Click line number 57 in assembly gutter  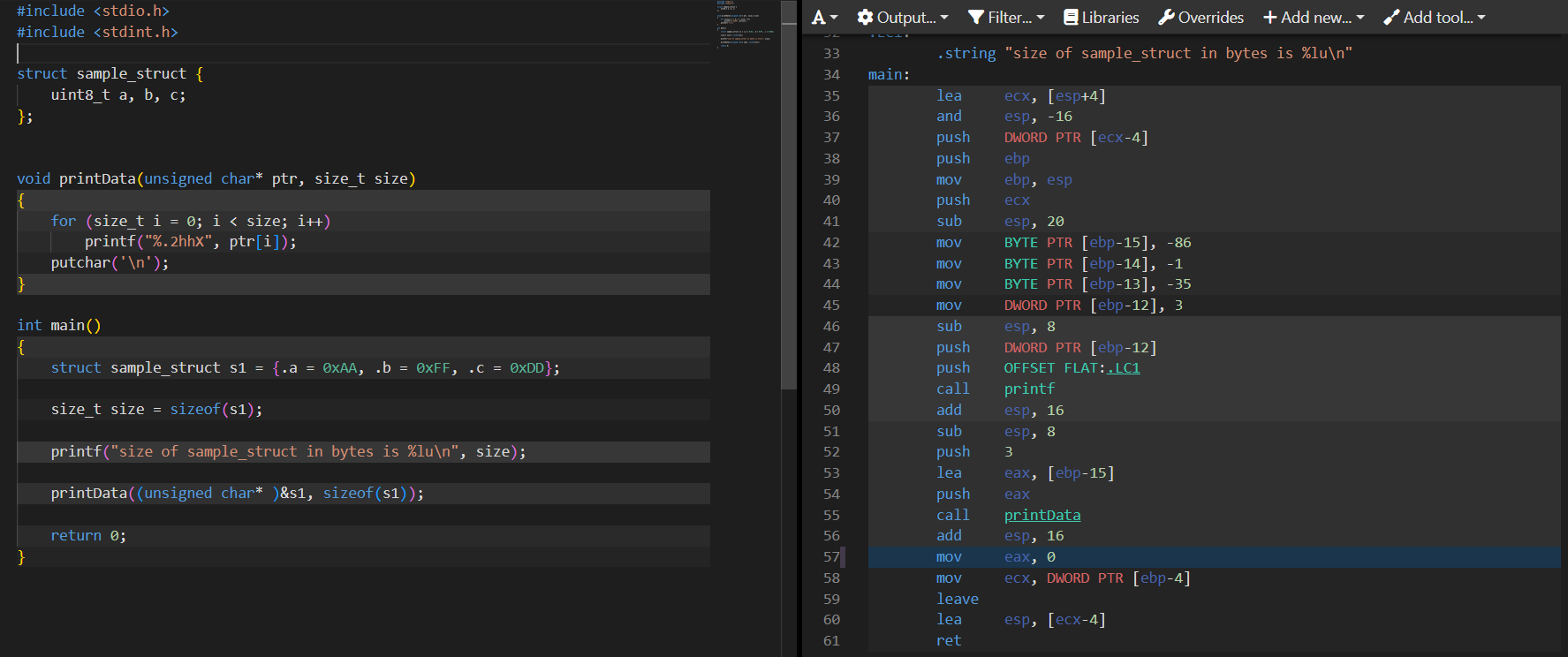[831, 557]
